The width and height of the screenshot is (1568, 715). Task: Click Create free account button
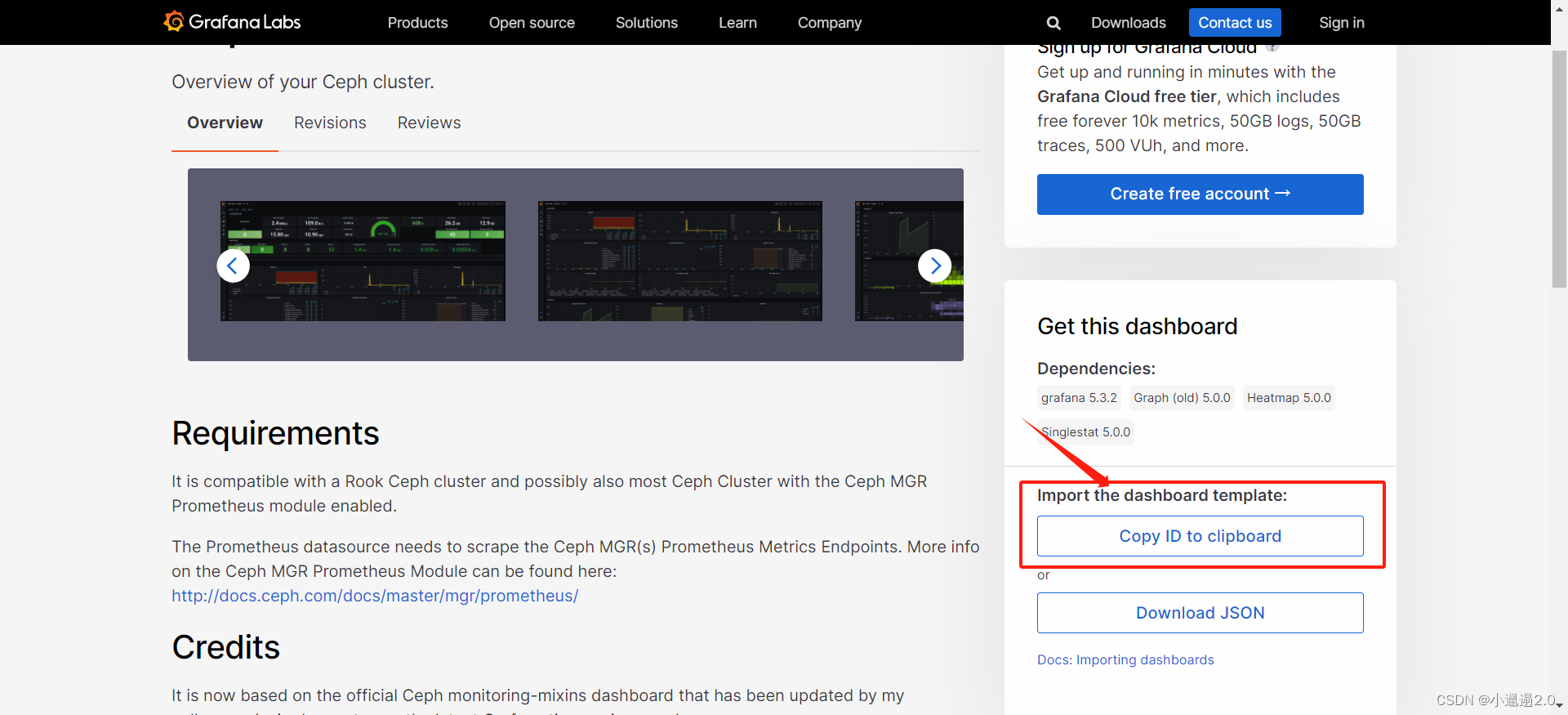click(1200, 194)
